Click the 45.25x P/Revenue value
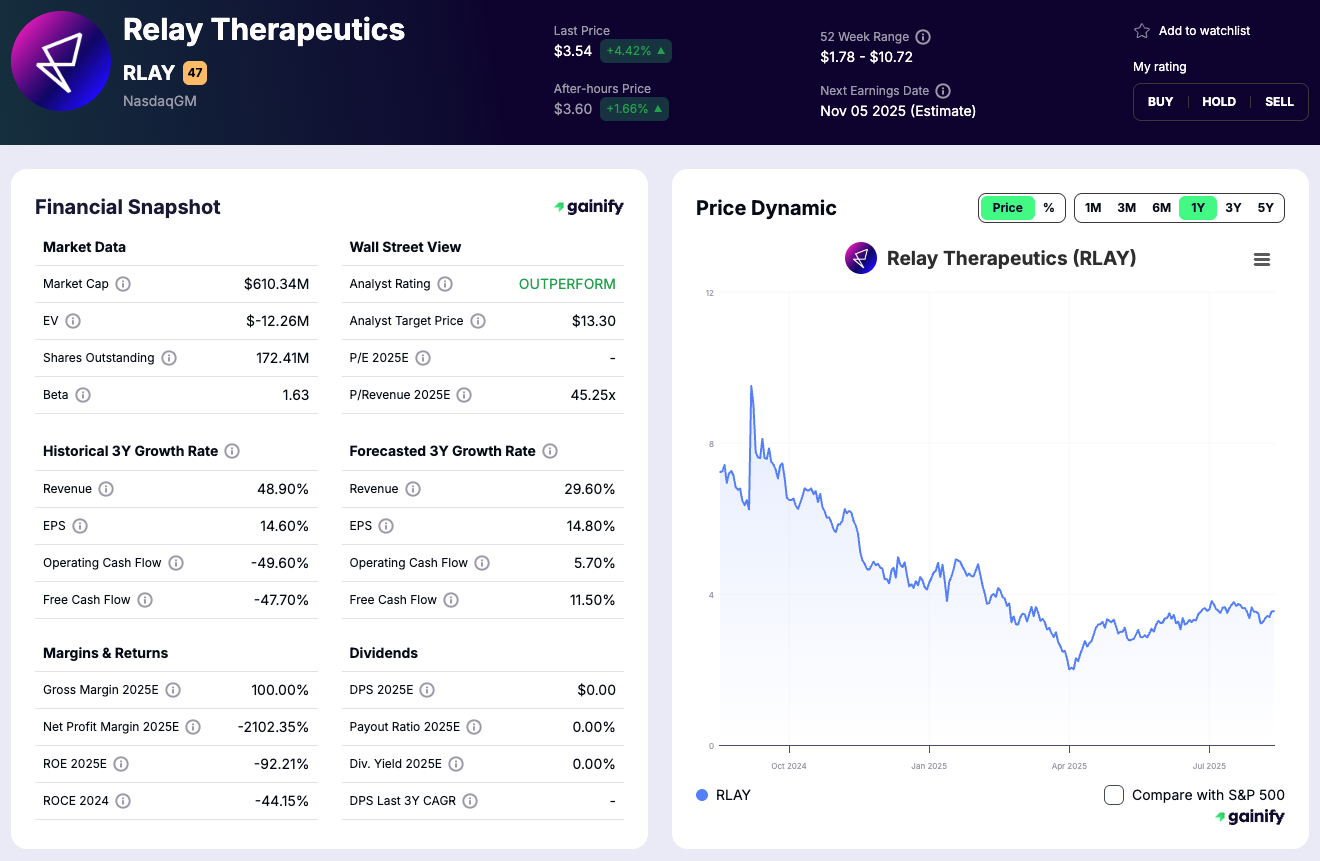 [x=593, y=395]
